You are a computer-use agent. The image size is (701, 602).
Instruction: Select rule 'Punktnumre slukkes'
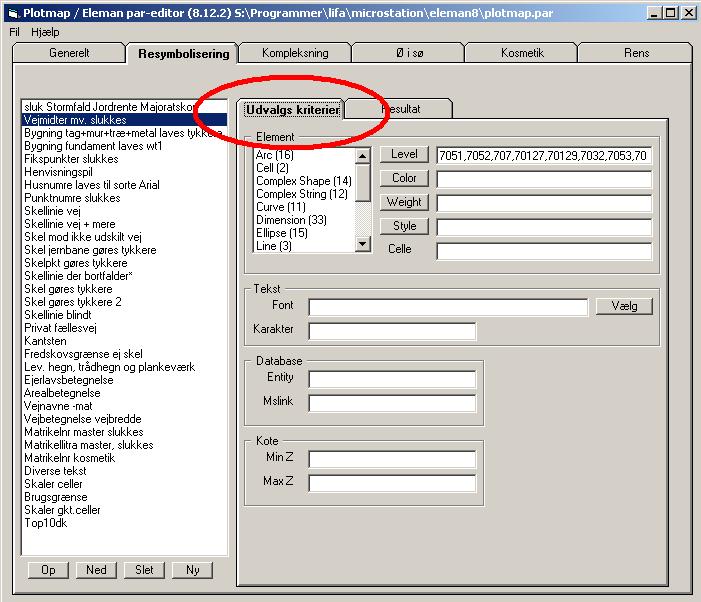pos(124,198)
